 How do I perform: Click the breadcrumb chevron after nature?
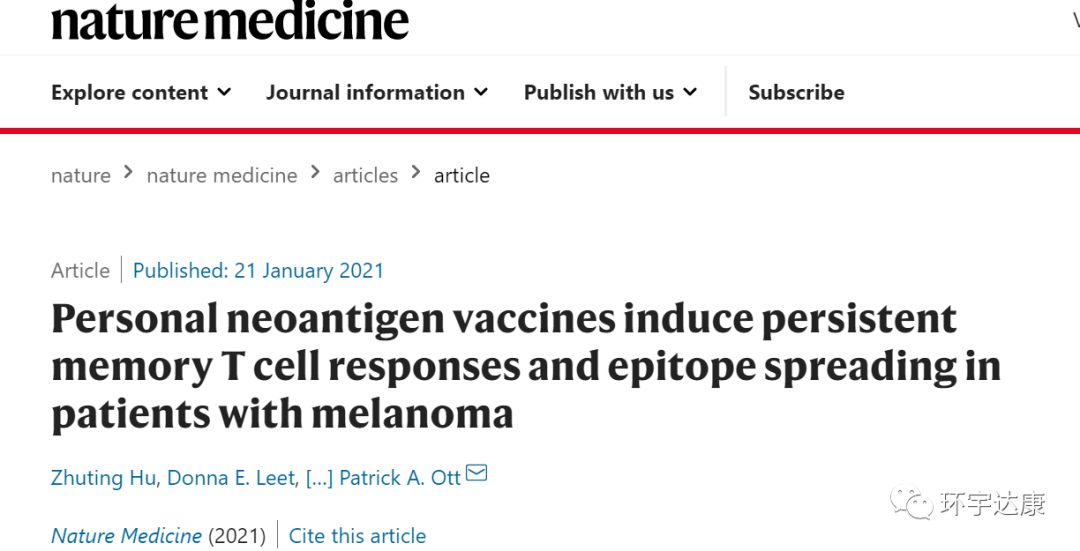click(128, 173)
